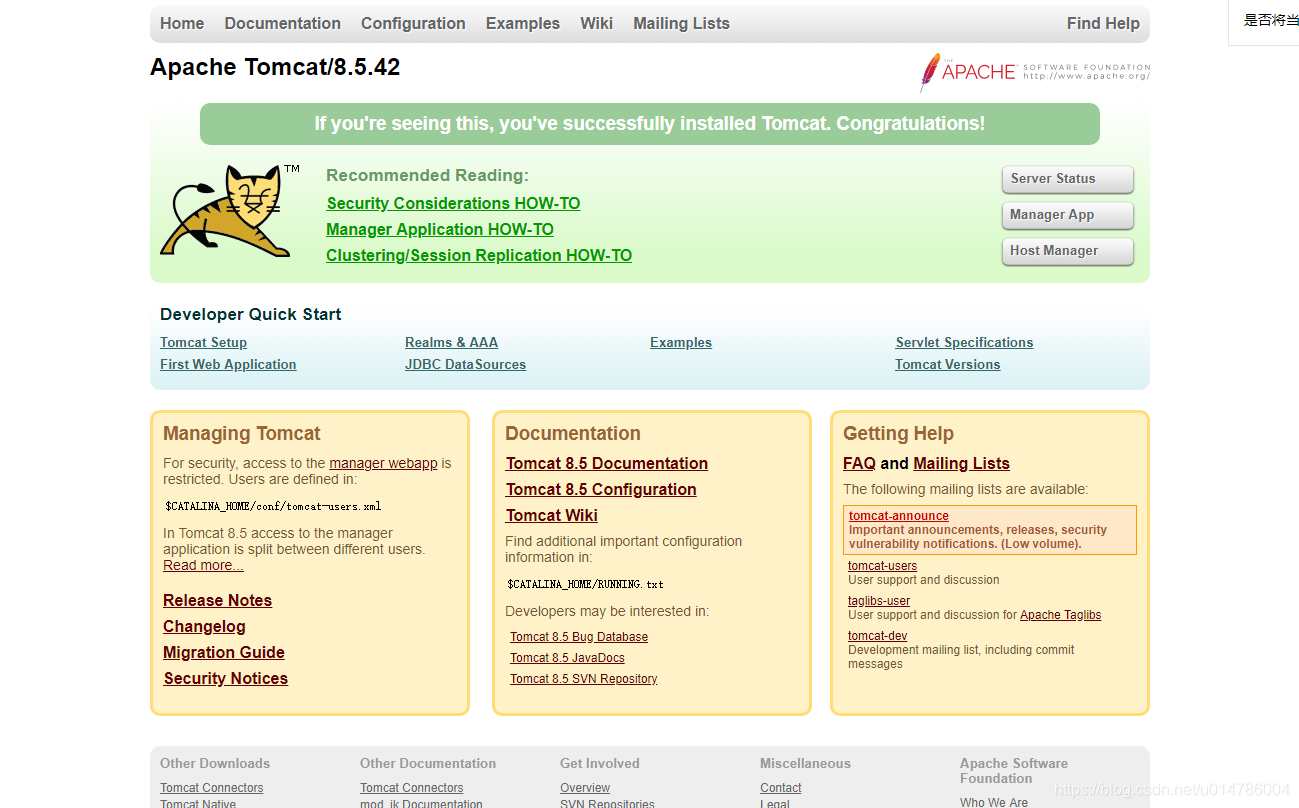Open Tomcat 8.5 Documentation link
1299x808 pixels.
[607, 463]
